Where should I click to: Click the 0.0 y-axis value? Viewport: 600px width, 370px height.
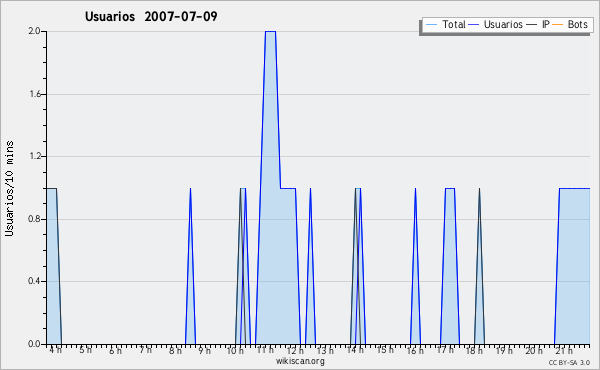pos(35,344)
